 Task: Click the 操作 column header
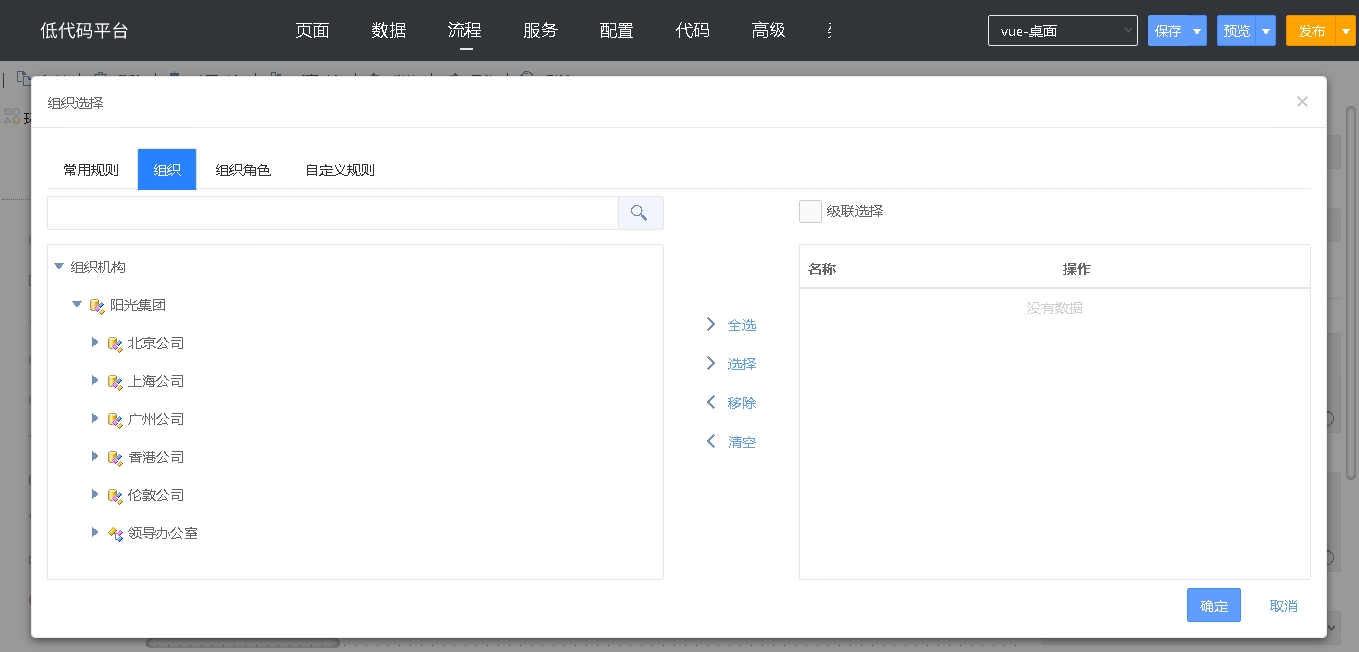pyautogui.click(x=1076, y=269)
